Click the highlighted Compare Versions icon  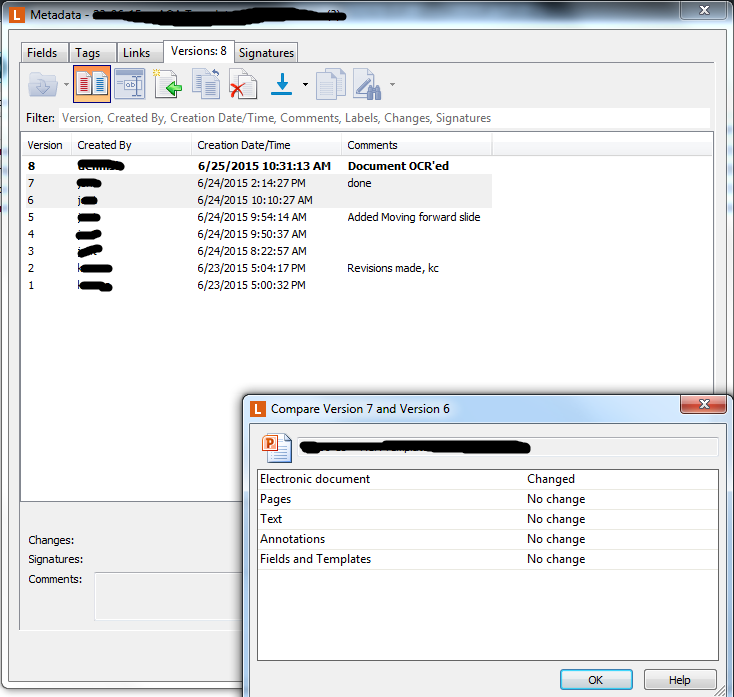92,84
